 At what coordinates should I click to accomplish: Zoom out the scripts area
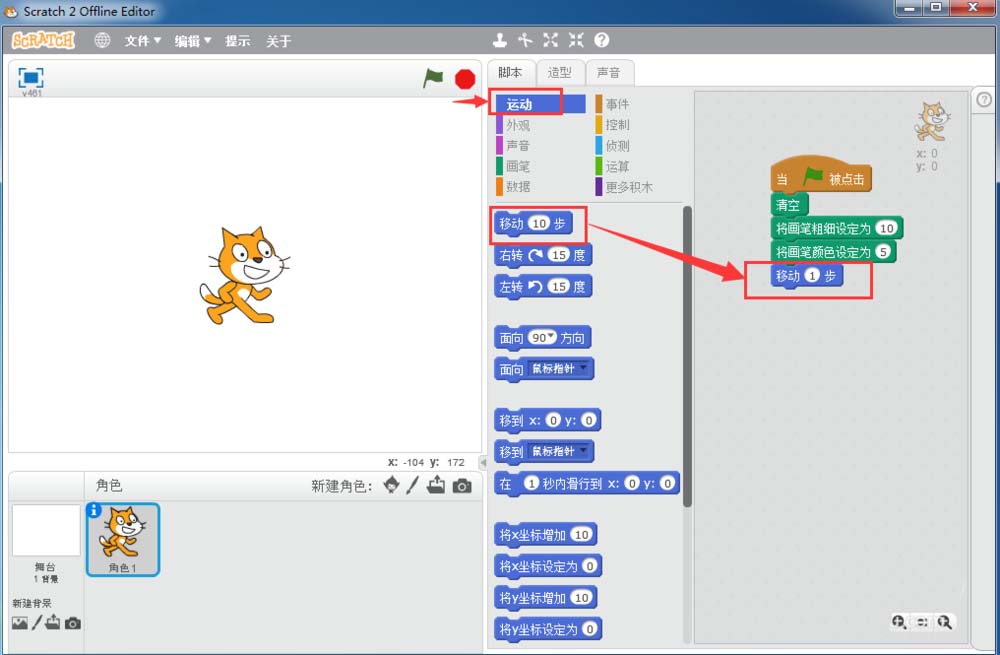pyautogui.click(x=899, y=622)
